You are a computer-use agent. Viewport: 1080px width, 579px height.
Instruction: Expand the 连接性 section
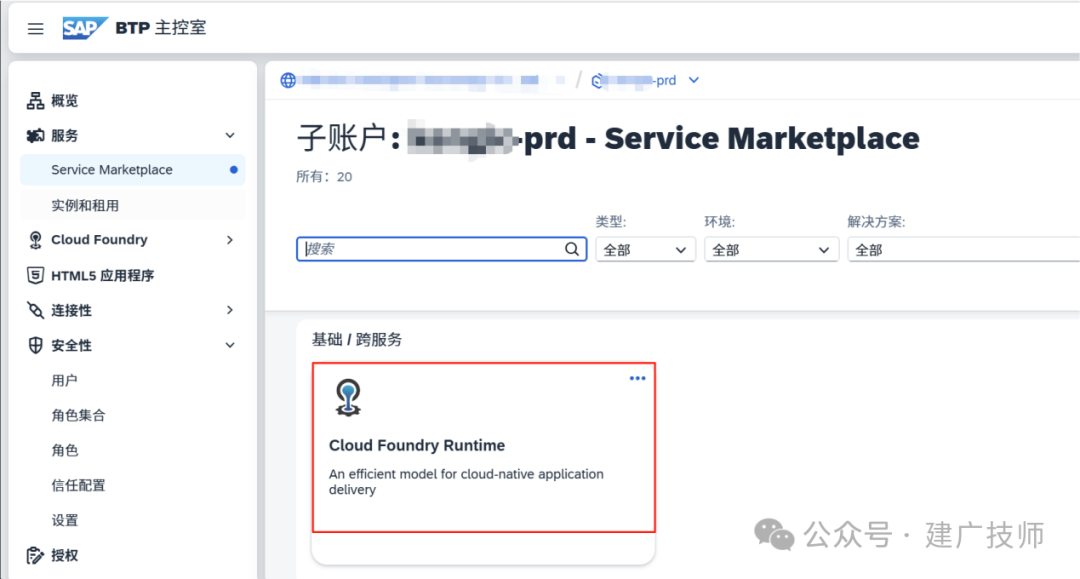pos(230,310)
